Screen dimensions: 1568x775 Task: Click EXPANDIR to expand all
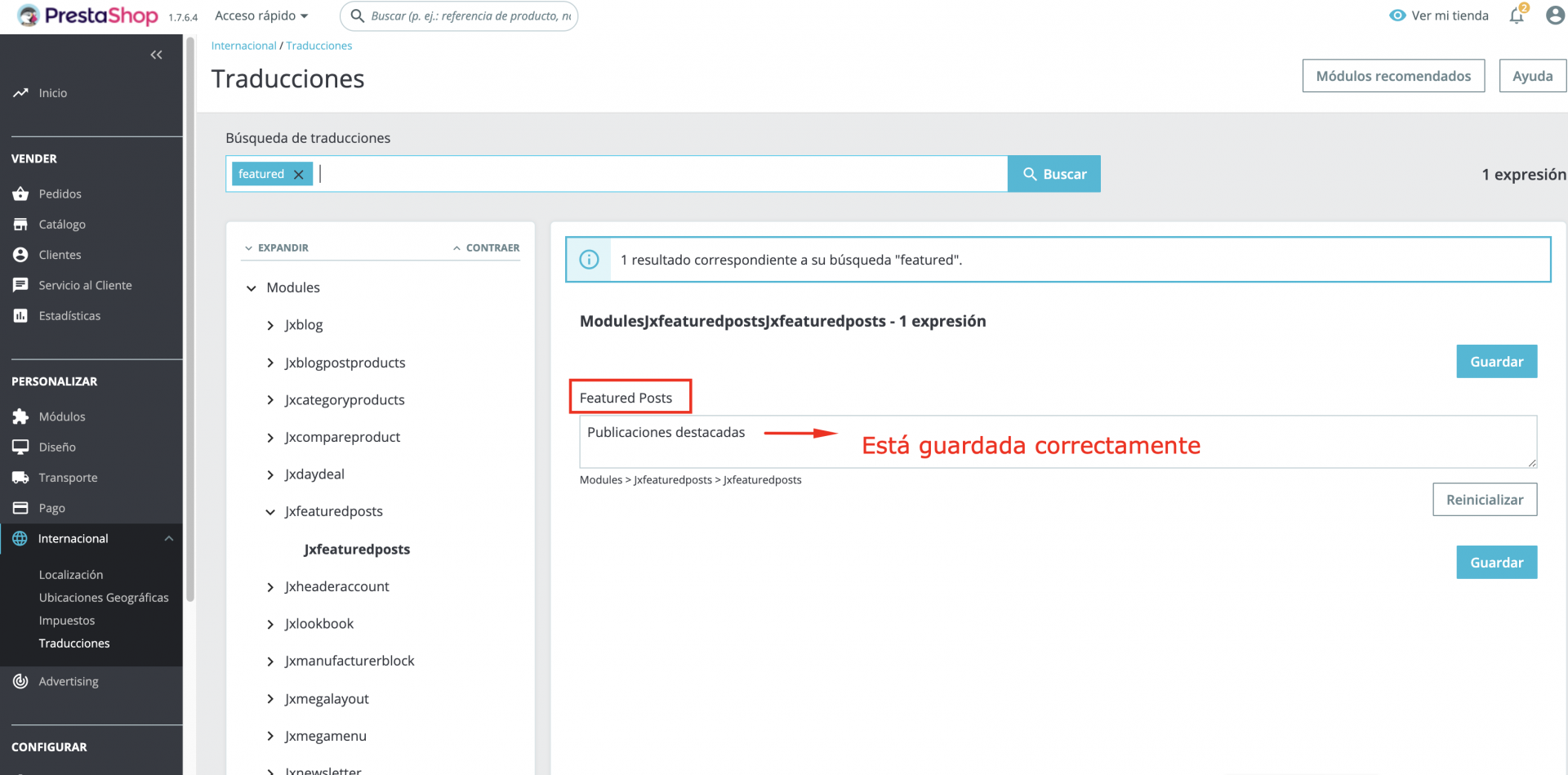[276, 247]
